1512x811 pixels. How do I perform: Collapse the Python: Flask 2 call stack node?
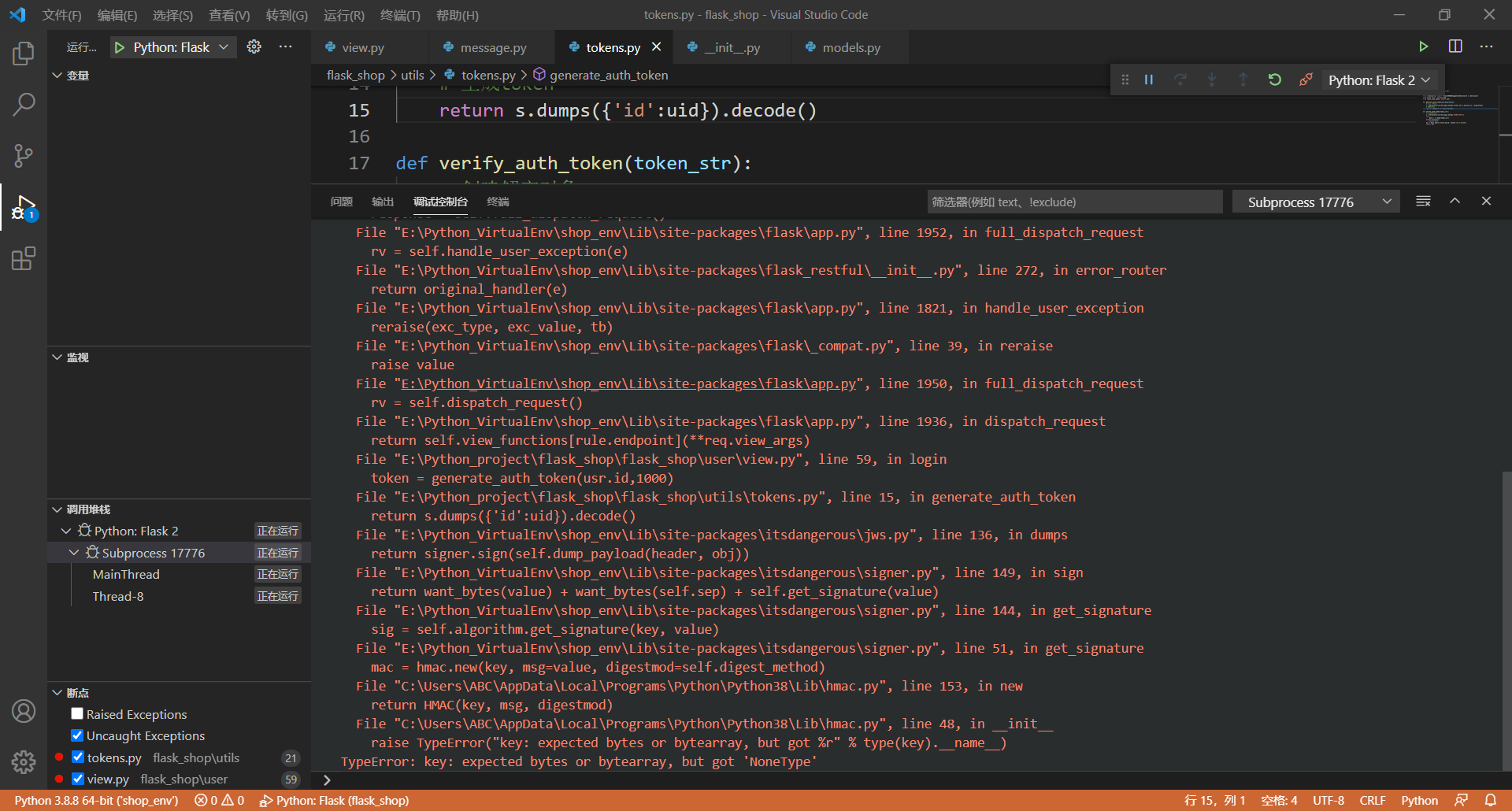(x=67, y=531)
